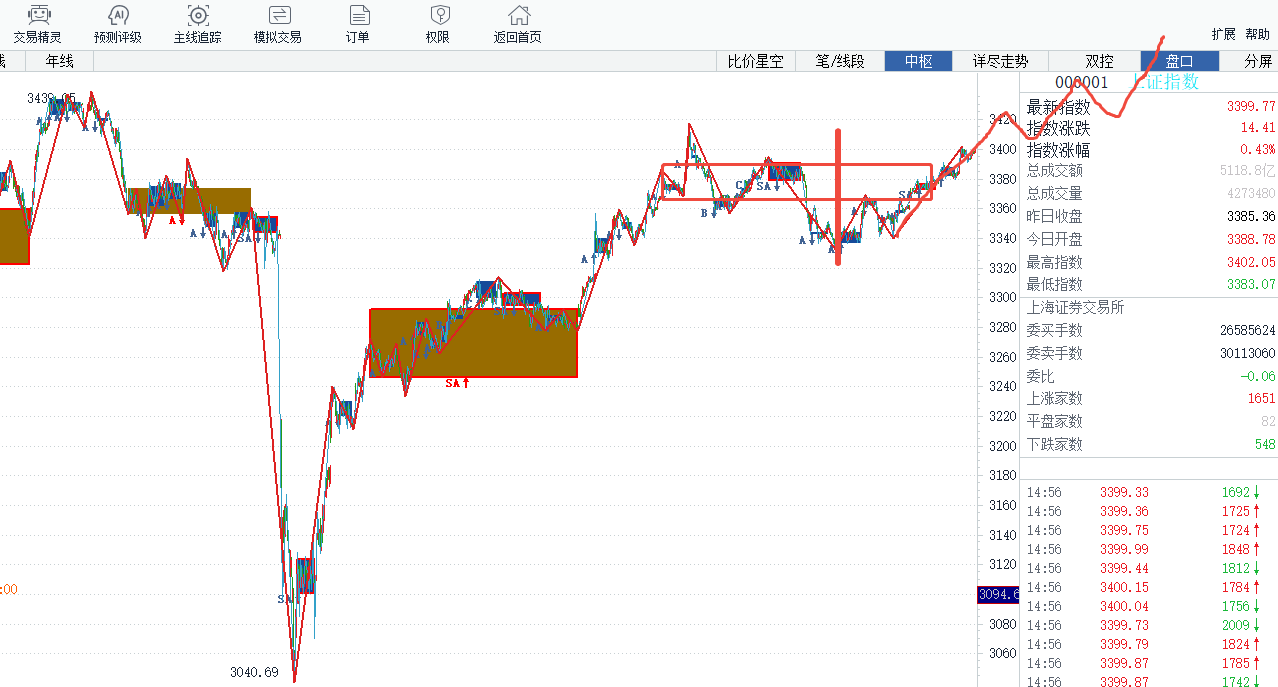1278x687 pixels.
Task: Click the 000001 stock code field
Action: click(1082, 83)
